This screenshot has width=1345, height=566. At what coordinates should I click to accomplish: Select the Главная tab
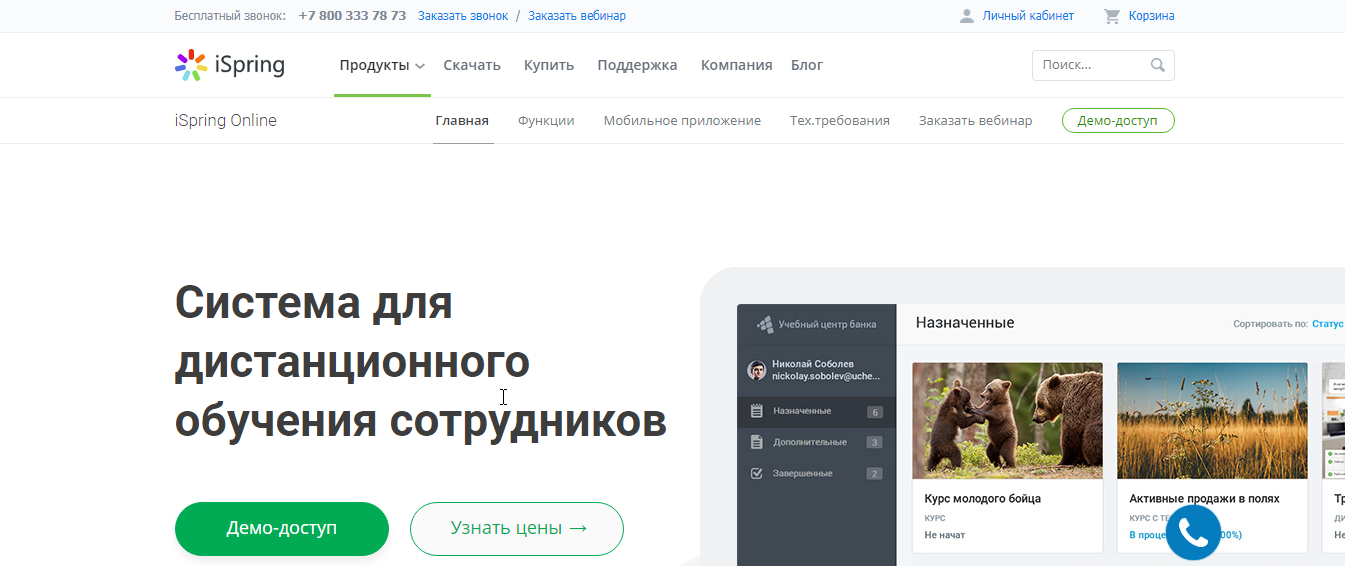[462, 121]
